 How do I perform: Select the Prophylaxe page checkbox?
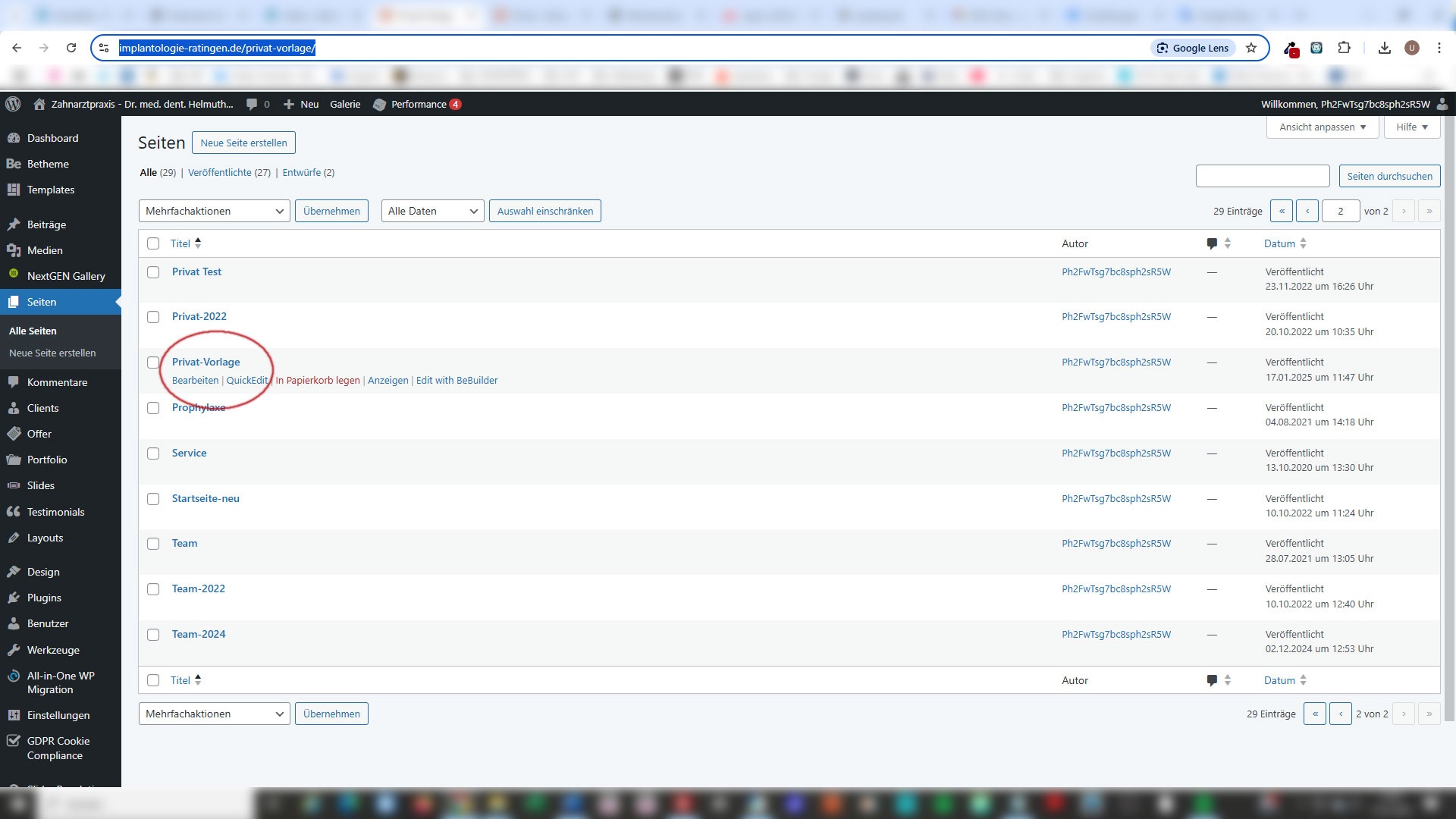pos(153,408)
